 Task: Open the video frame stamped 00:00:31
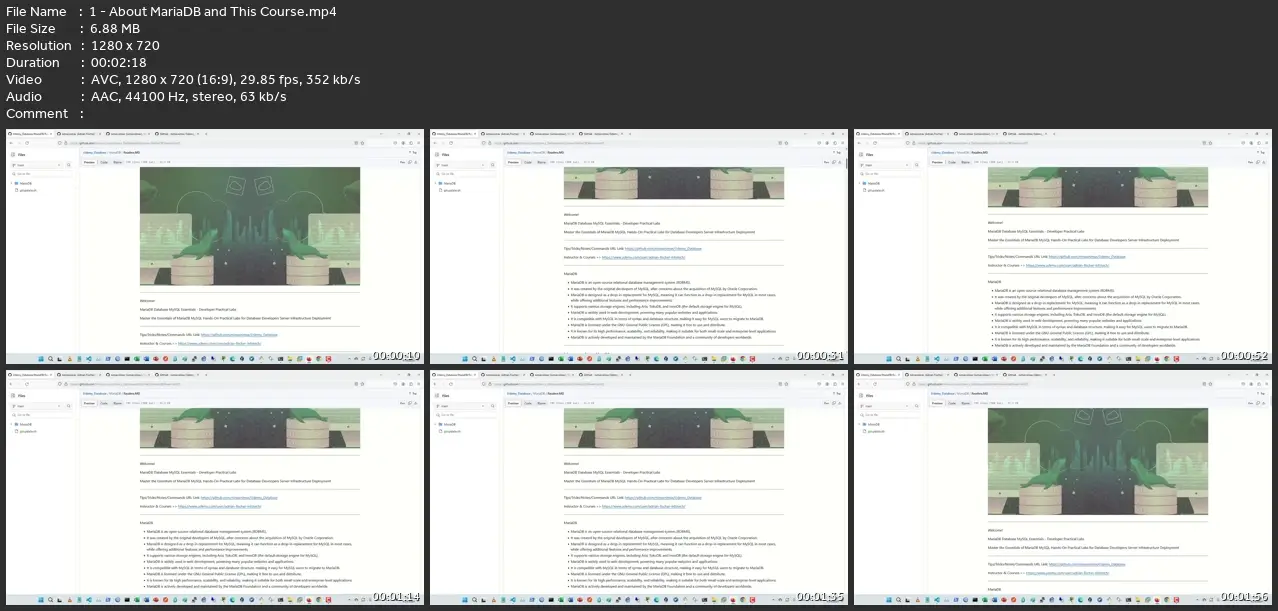(x=639, y=247)
